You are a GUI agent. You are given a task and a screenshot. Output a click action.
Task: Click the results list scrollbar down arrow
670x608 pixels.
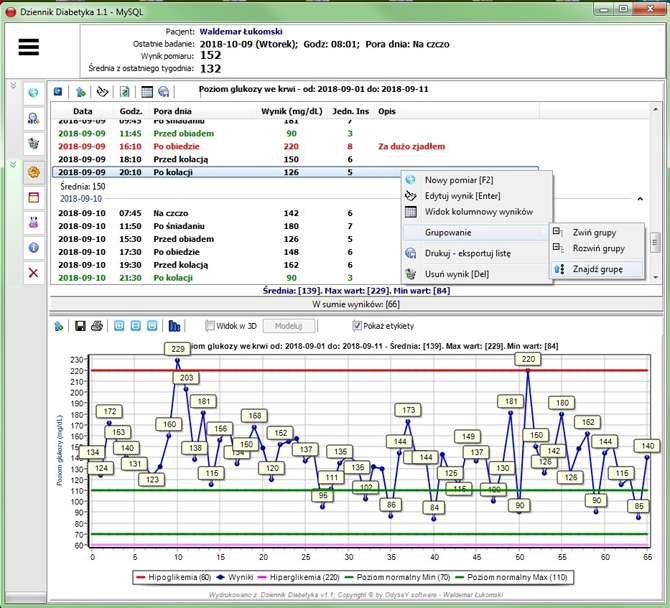pyautogui.click(x=655, y=278)
